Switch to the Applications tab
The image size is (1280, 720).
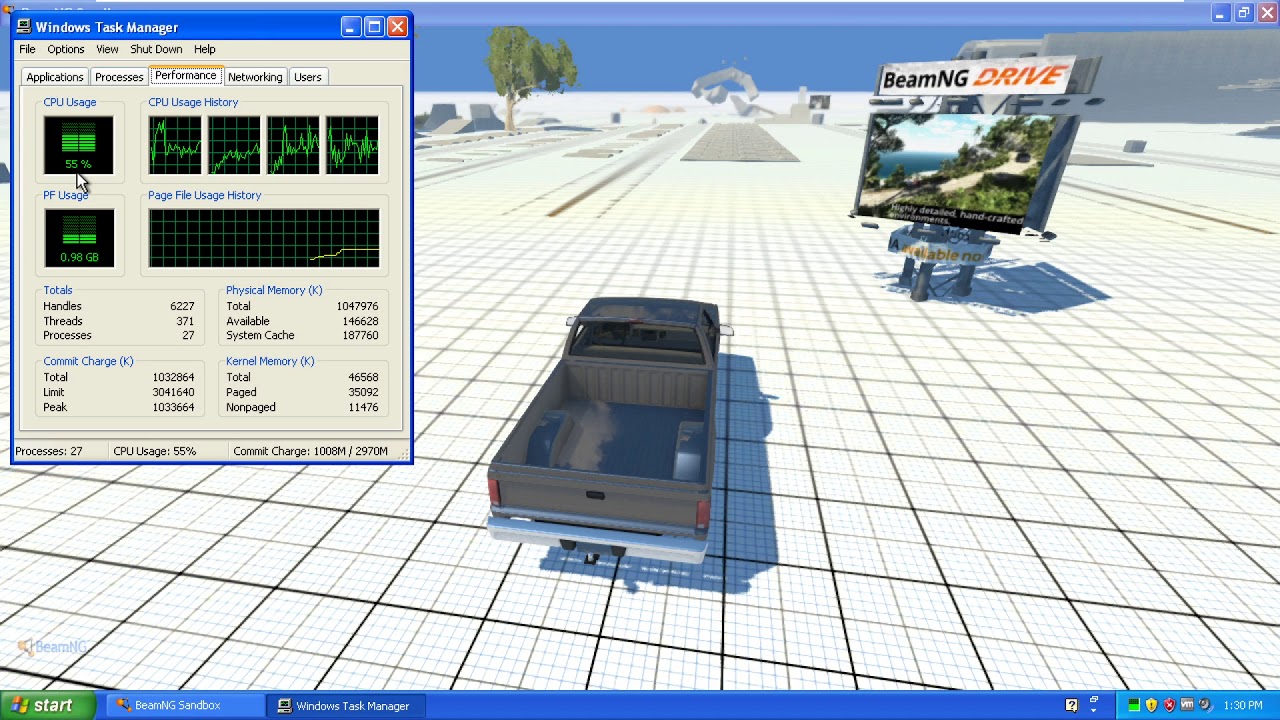point(55,77)
